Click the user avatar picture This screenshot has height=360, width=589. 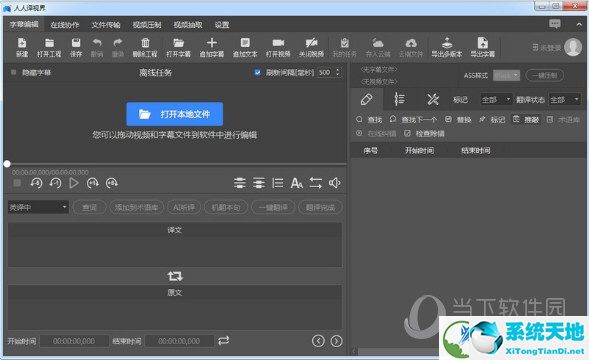tap(573, 47)
